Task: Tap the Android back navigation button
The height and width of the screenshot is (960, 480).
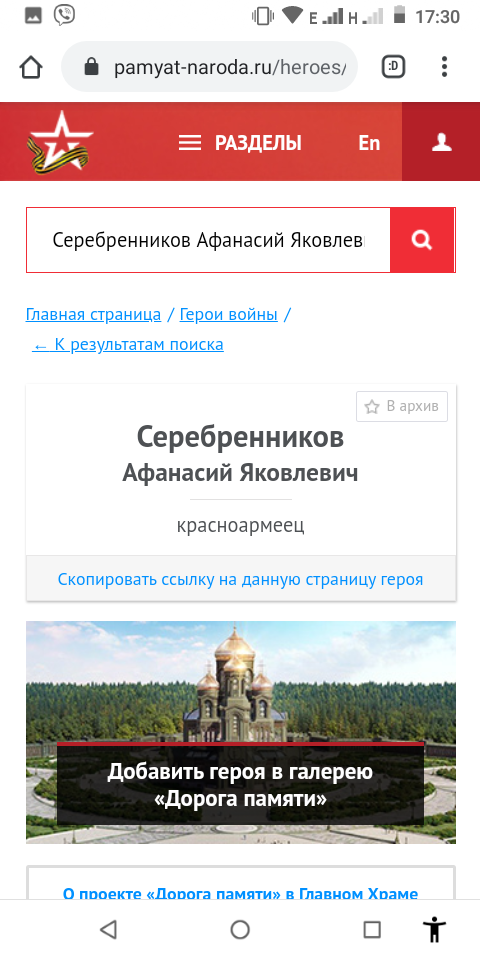Action: (x=108, y=929)
